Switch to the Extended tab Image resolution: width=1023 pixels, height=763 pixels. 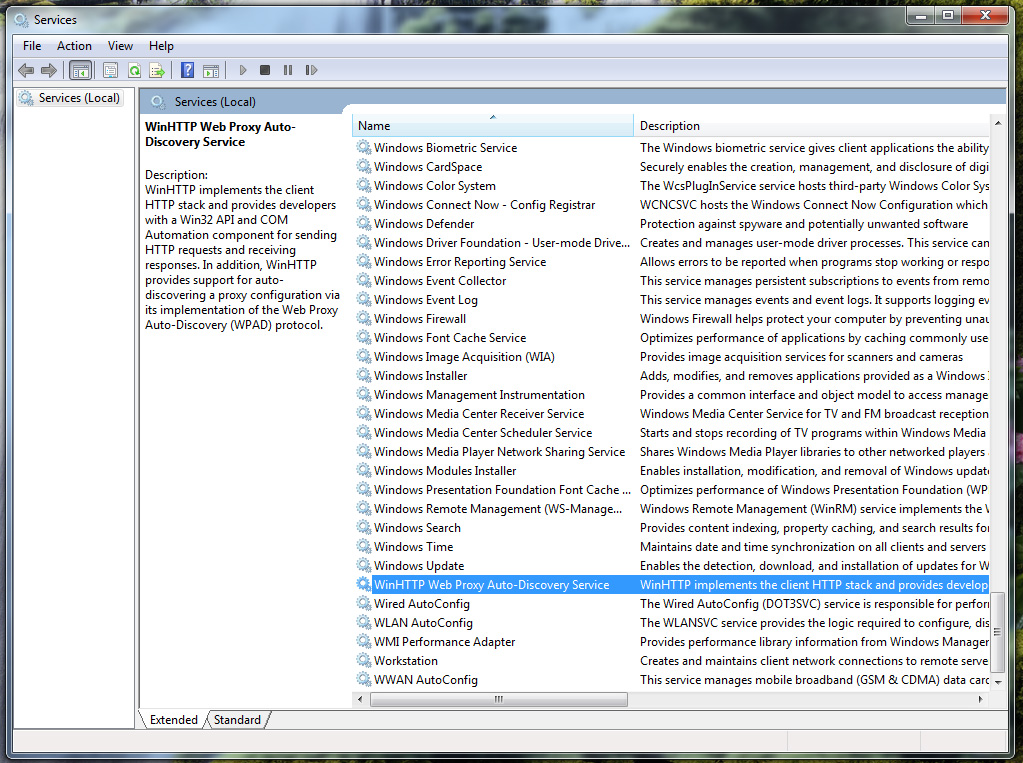[x=174, y=719]
